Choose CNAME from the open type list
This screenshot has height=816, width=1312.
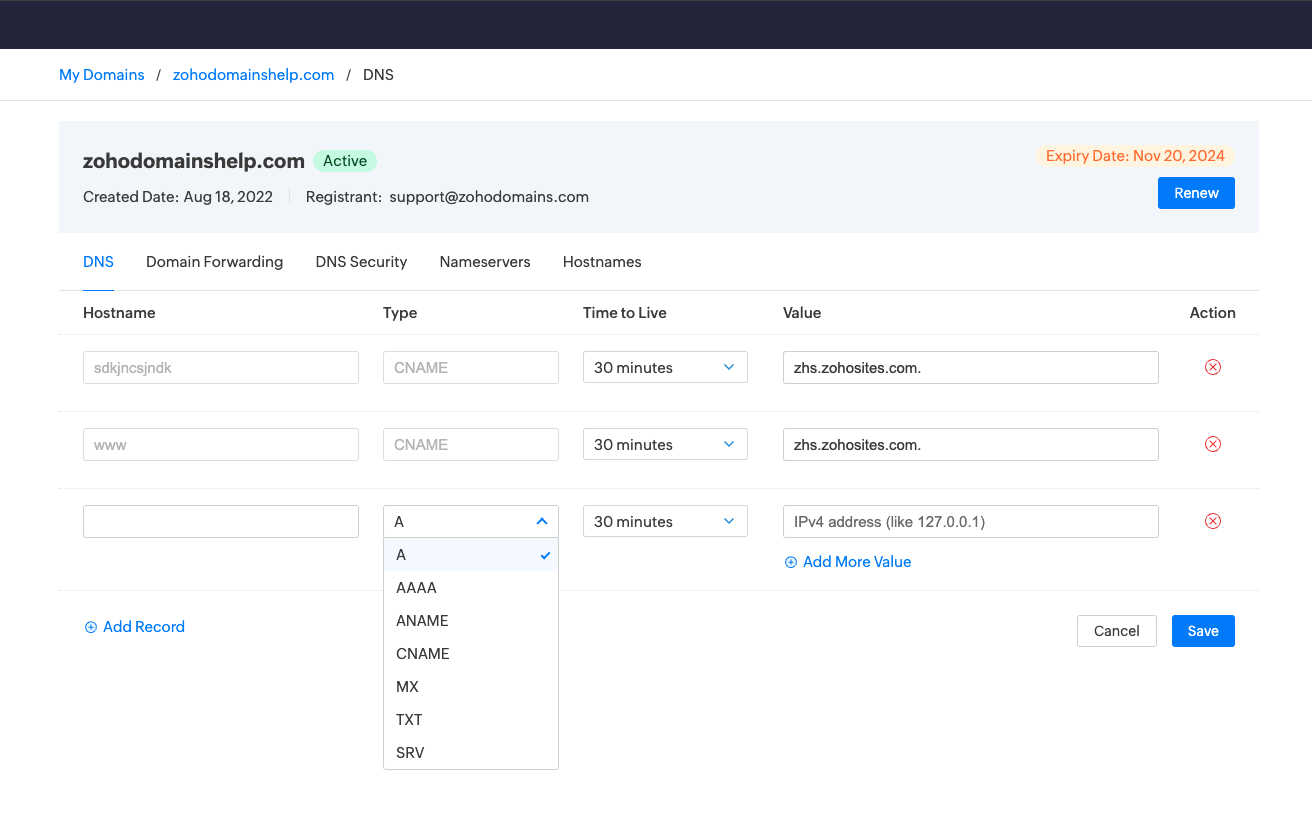click(x=471, y=654)
